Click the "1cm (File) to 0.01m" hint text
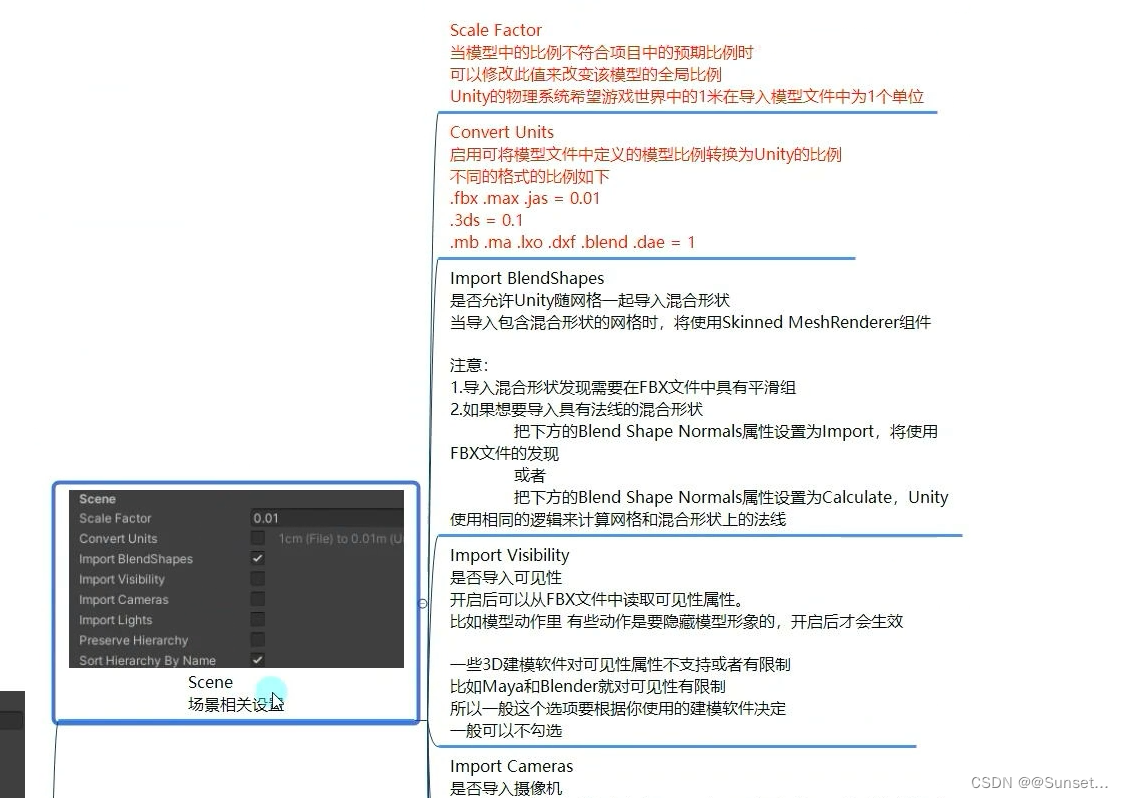Image resolution: width=1123 pixels, height=798 pixels. (341, 538)
